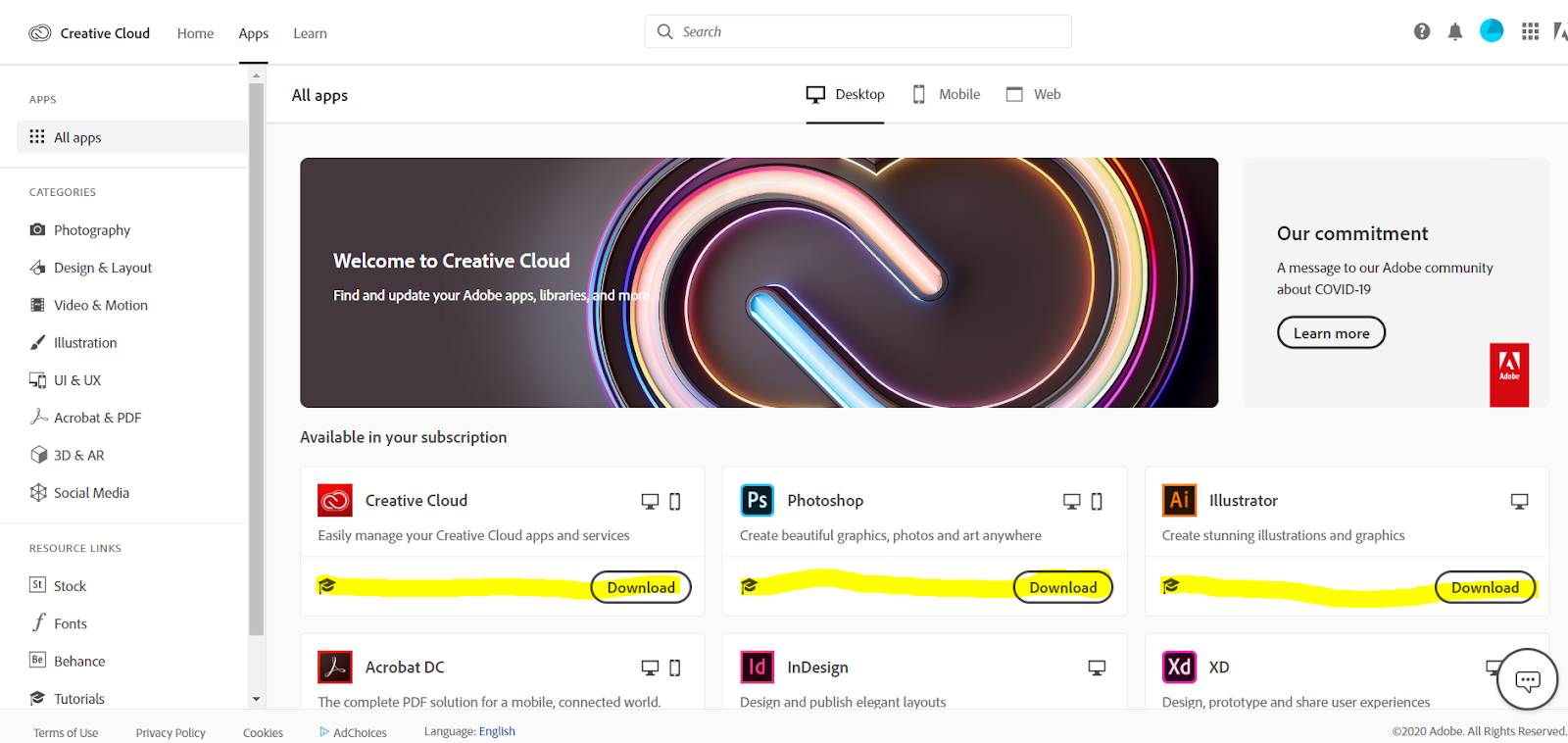The width and height of the screenshot is (1568, 743).
Task: Click the 3D & AR cube icon
Action: coord(38,455)
